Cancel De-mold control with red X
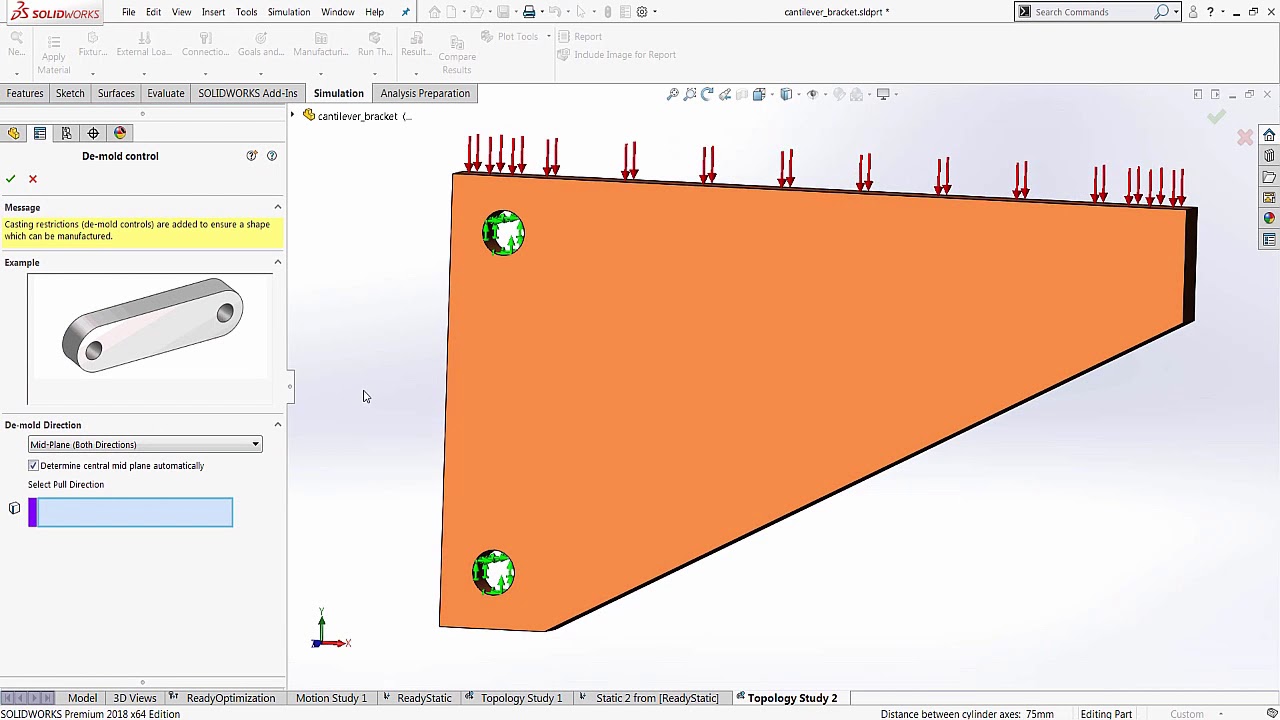Viewport: 1280px width, 720px height. click(x=33, y=179)
